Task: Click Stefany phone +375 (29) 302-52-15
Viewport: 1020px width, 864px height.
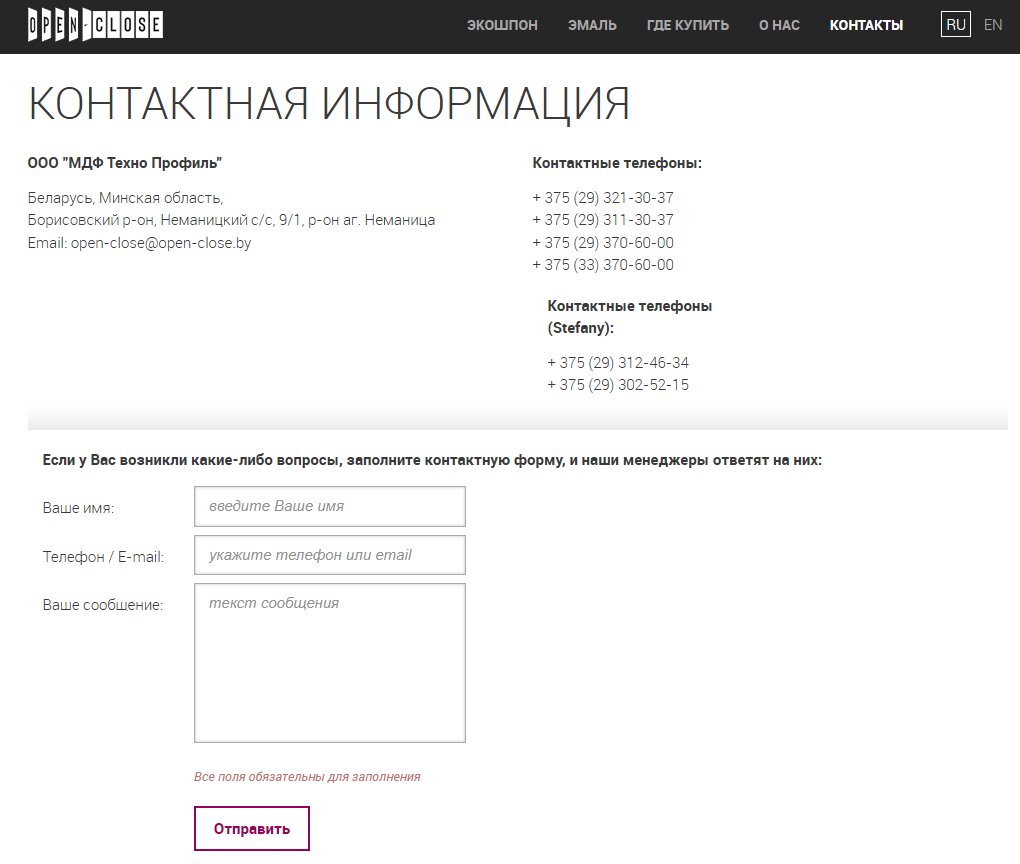Action: click(x=618, y=385)
